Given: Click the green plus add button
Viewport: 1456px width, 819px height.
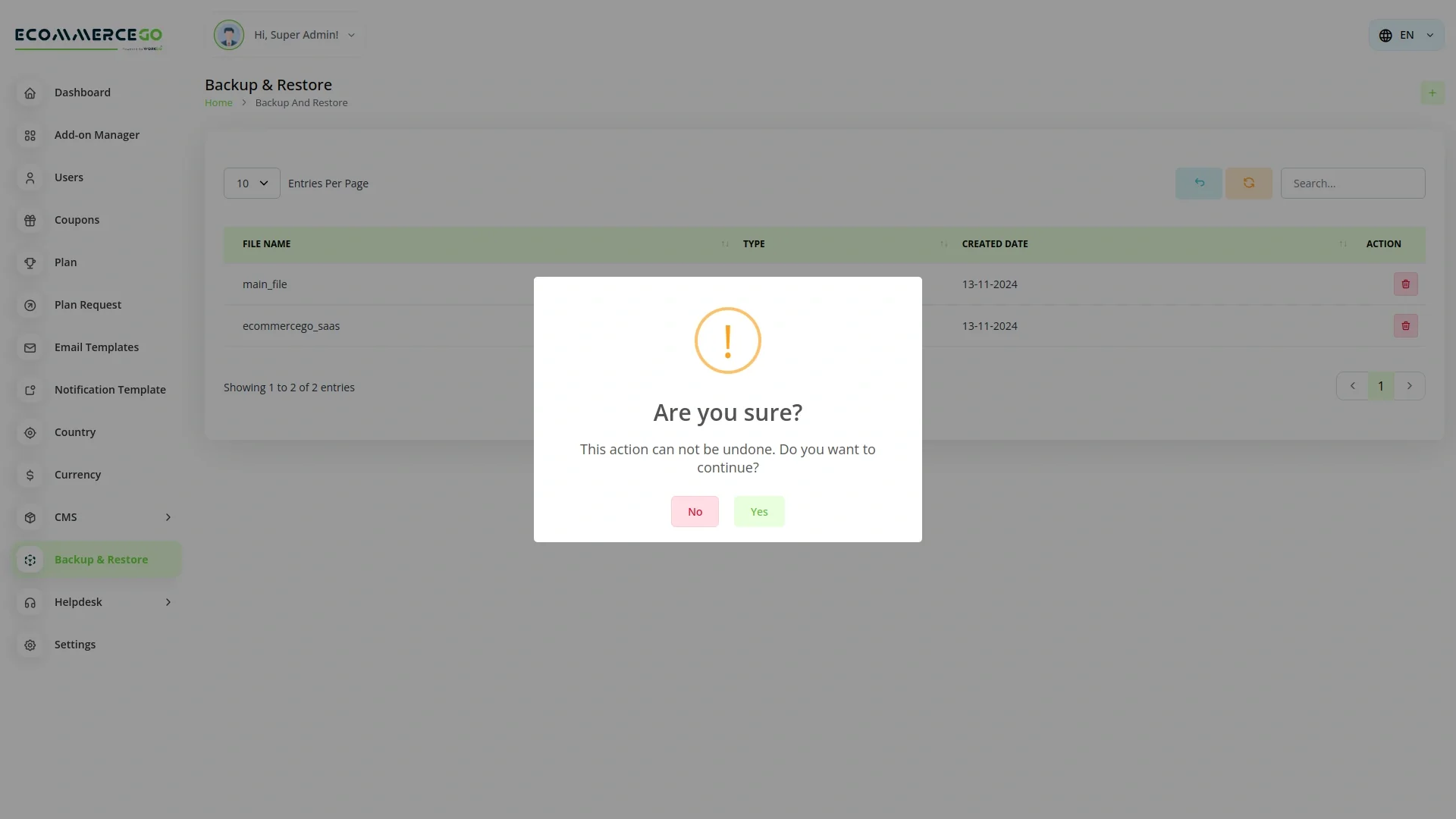Looking at the screenshot, I should tap(1432, 93).
